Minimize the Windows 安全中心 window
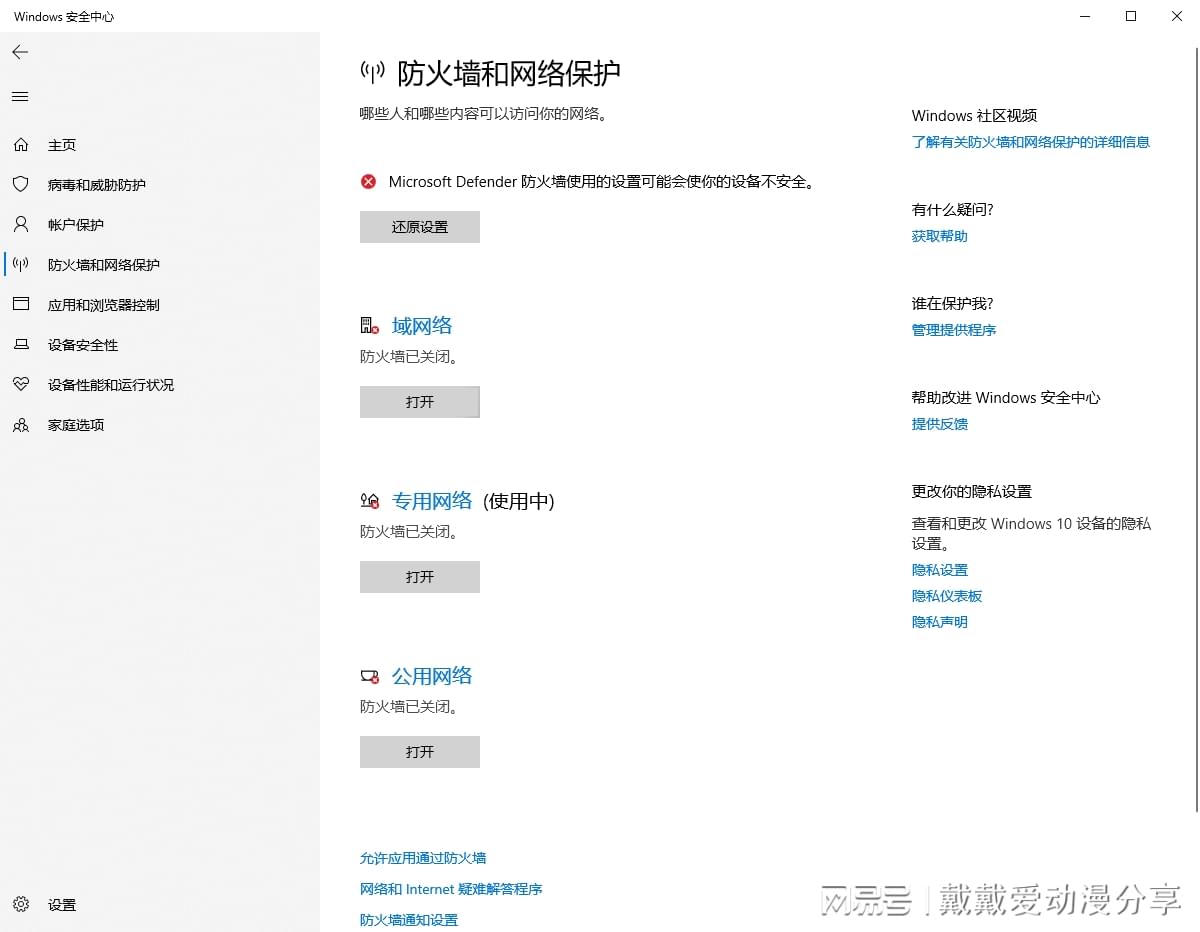 [1086, 16]
